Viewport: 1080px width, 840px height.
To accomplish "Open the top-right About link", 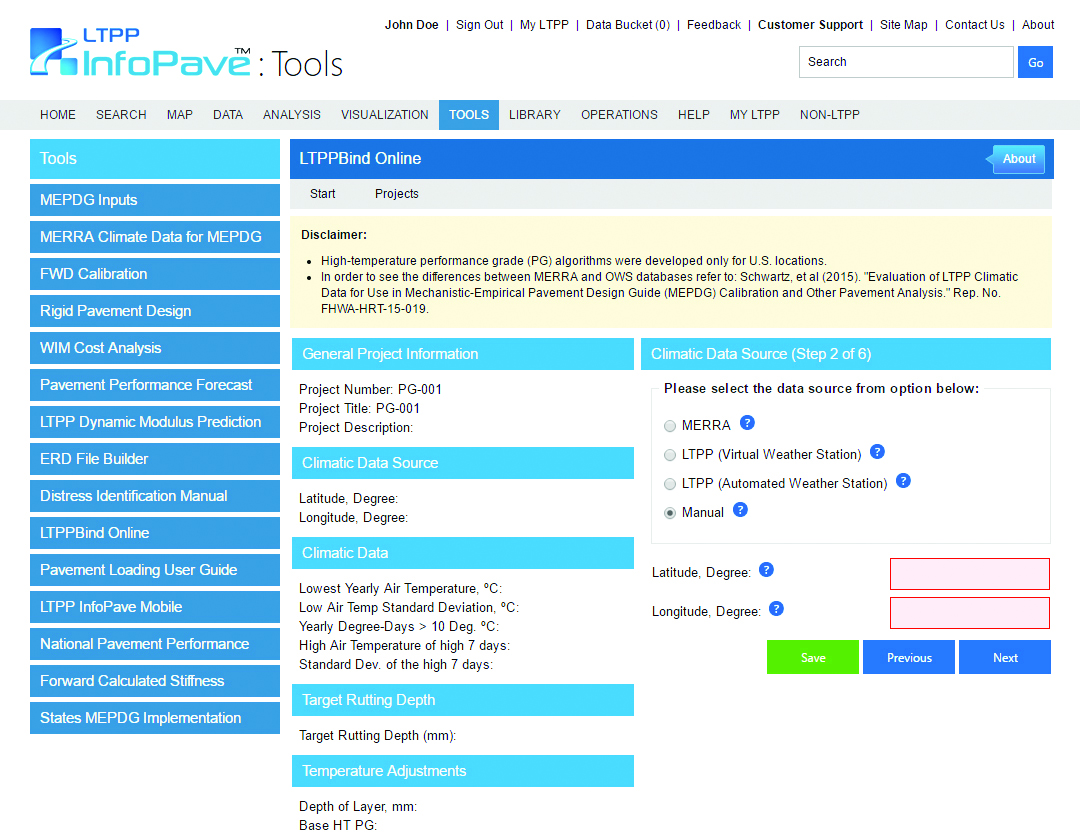I will 1038,25.
